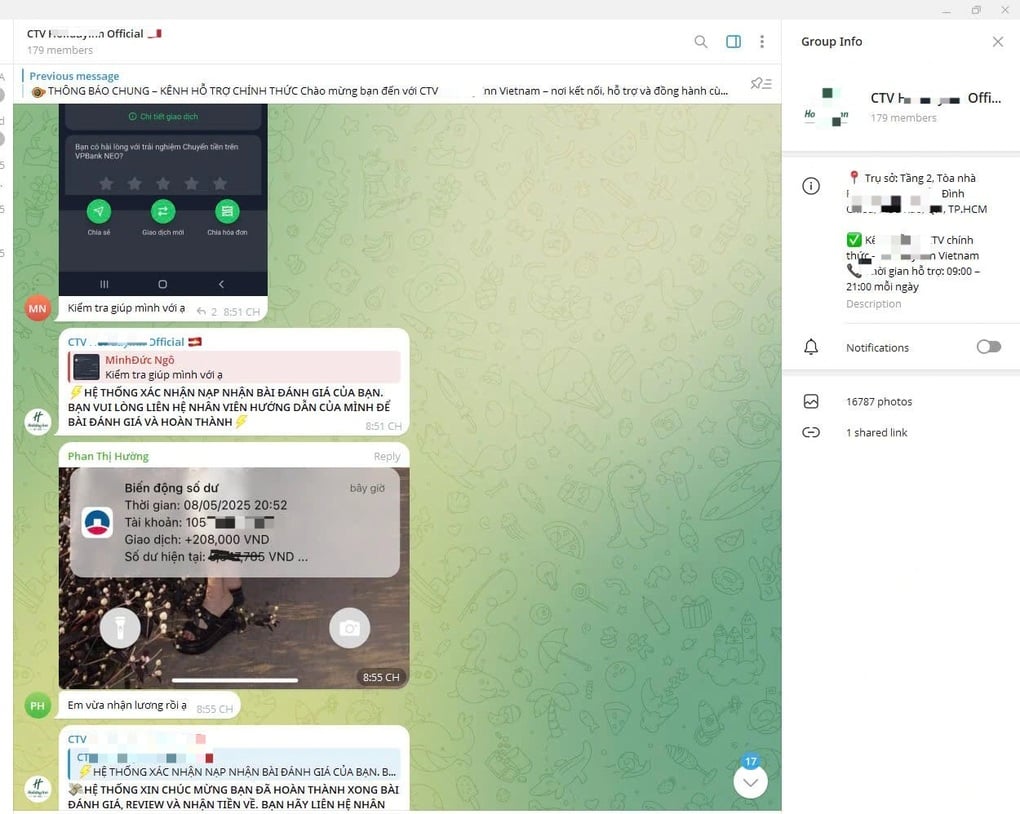
Task: Click the info icon beside description
Action: (811, 186)
